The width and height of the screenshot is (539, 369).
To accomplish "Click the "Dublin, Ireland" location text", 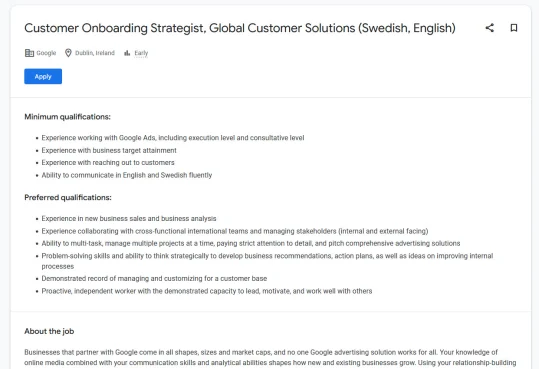I will 95,53.
